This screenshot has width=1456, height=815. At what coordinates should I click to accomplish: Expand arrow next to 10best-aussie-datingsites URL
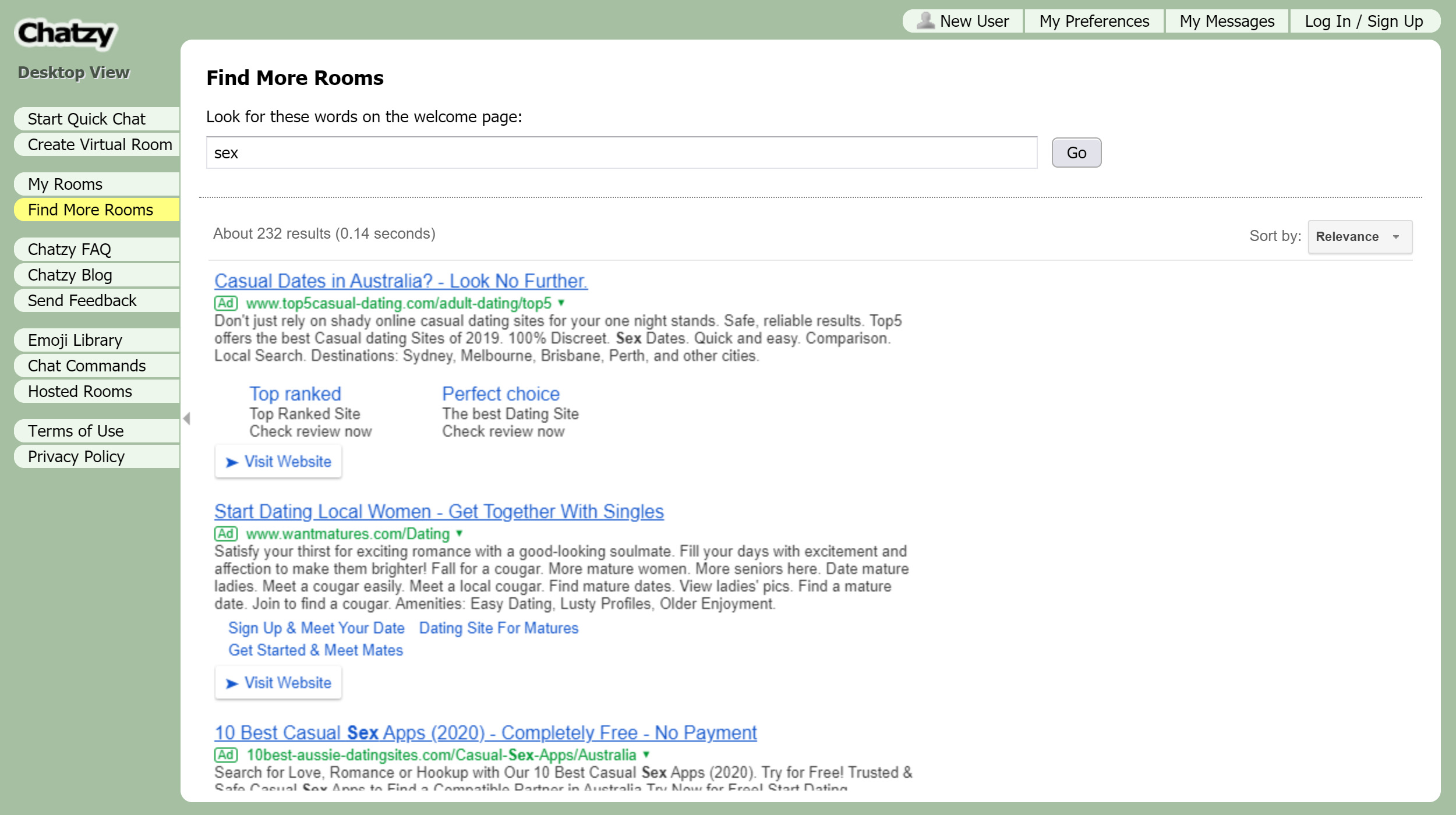click(x=646, y=754)
